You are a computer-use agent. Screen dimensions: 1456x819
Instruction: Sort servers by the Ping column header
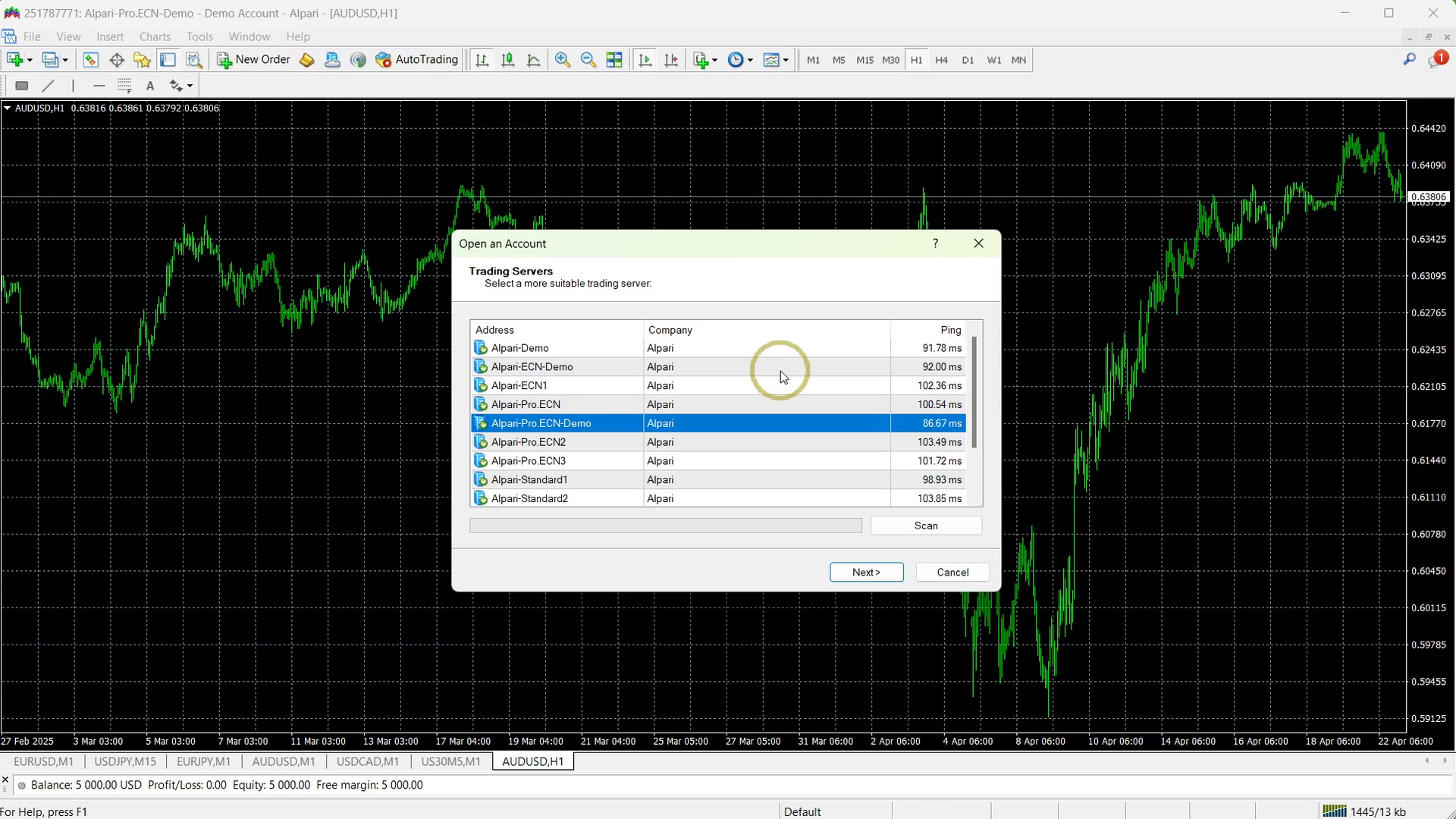coord(927,330)
